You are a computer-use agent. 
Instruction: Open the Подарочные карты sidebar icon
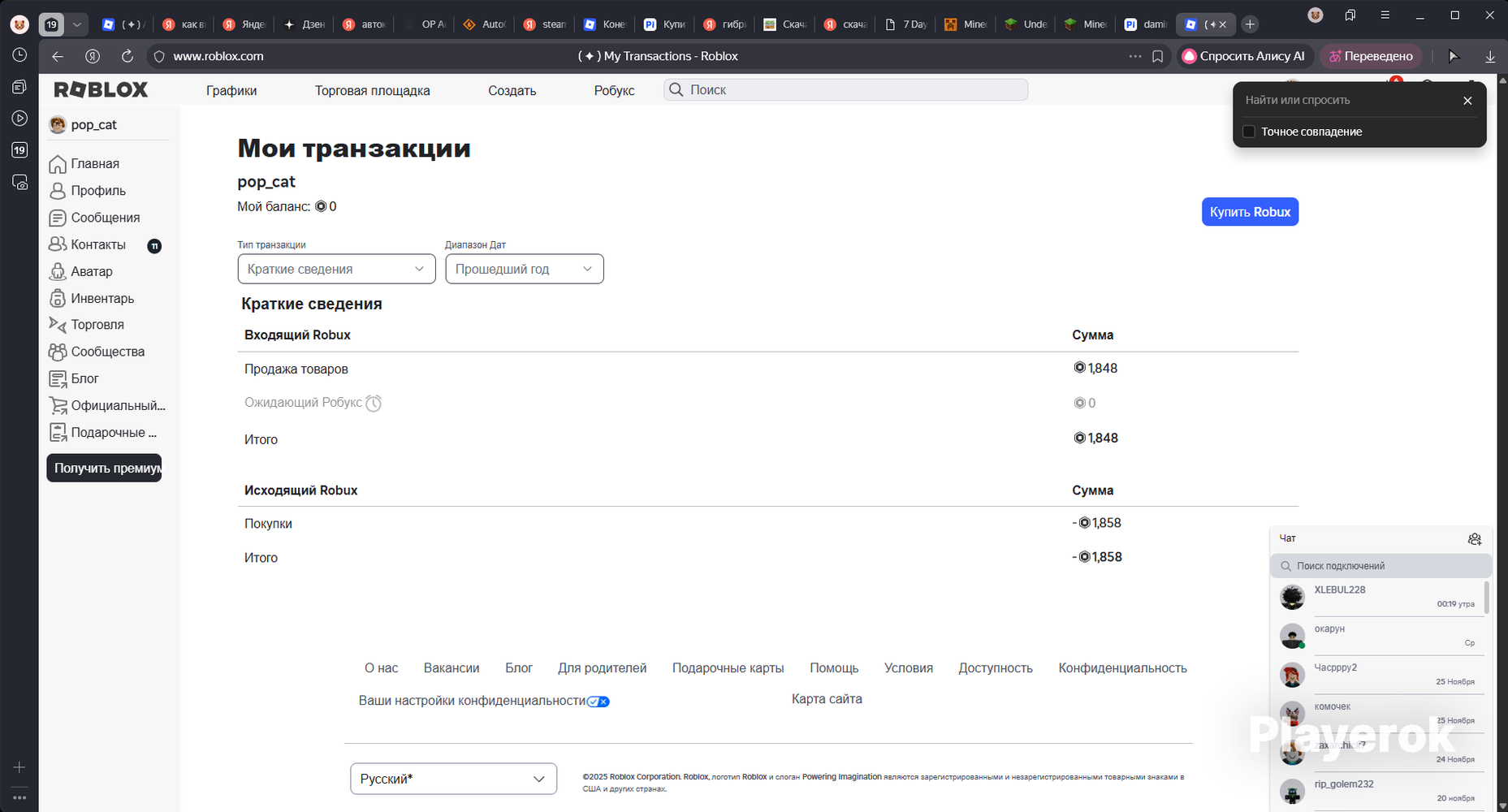point(58,432)
